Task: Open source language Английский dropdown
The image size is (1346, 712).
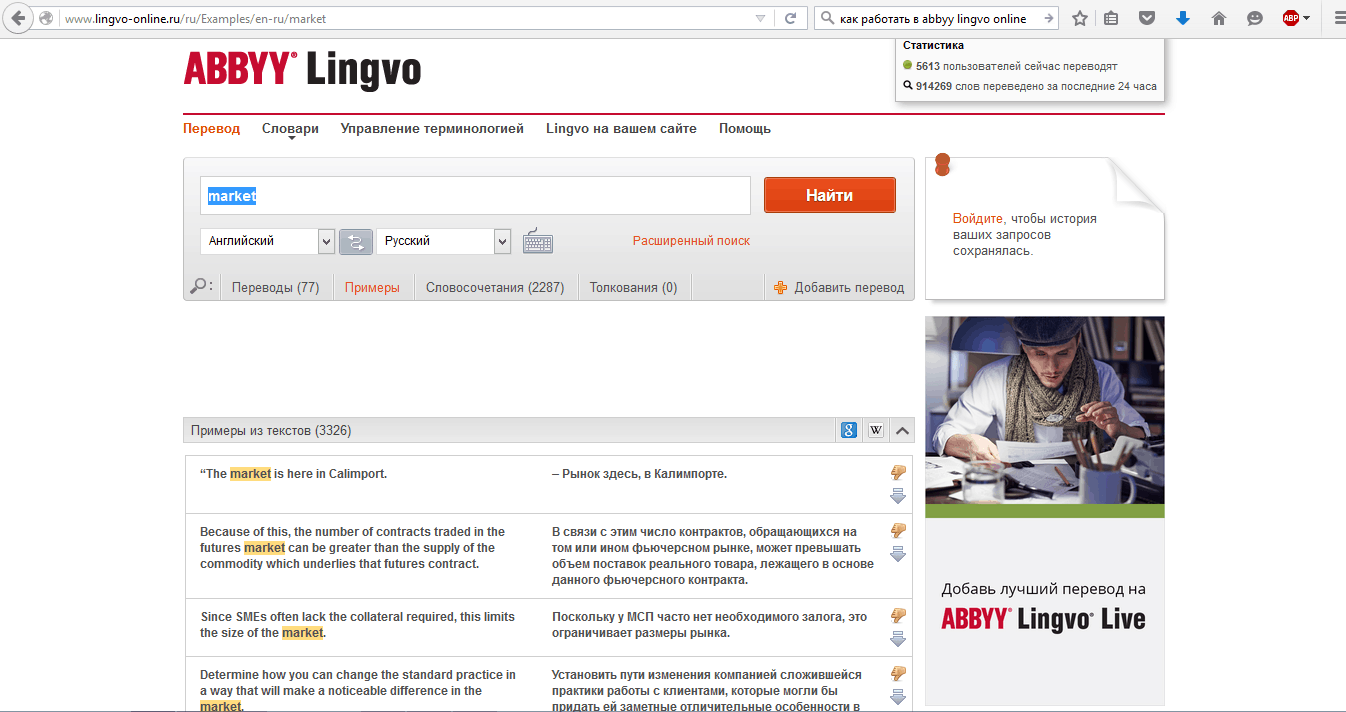Action: click(x=267, y=241)
